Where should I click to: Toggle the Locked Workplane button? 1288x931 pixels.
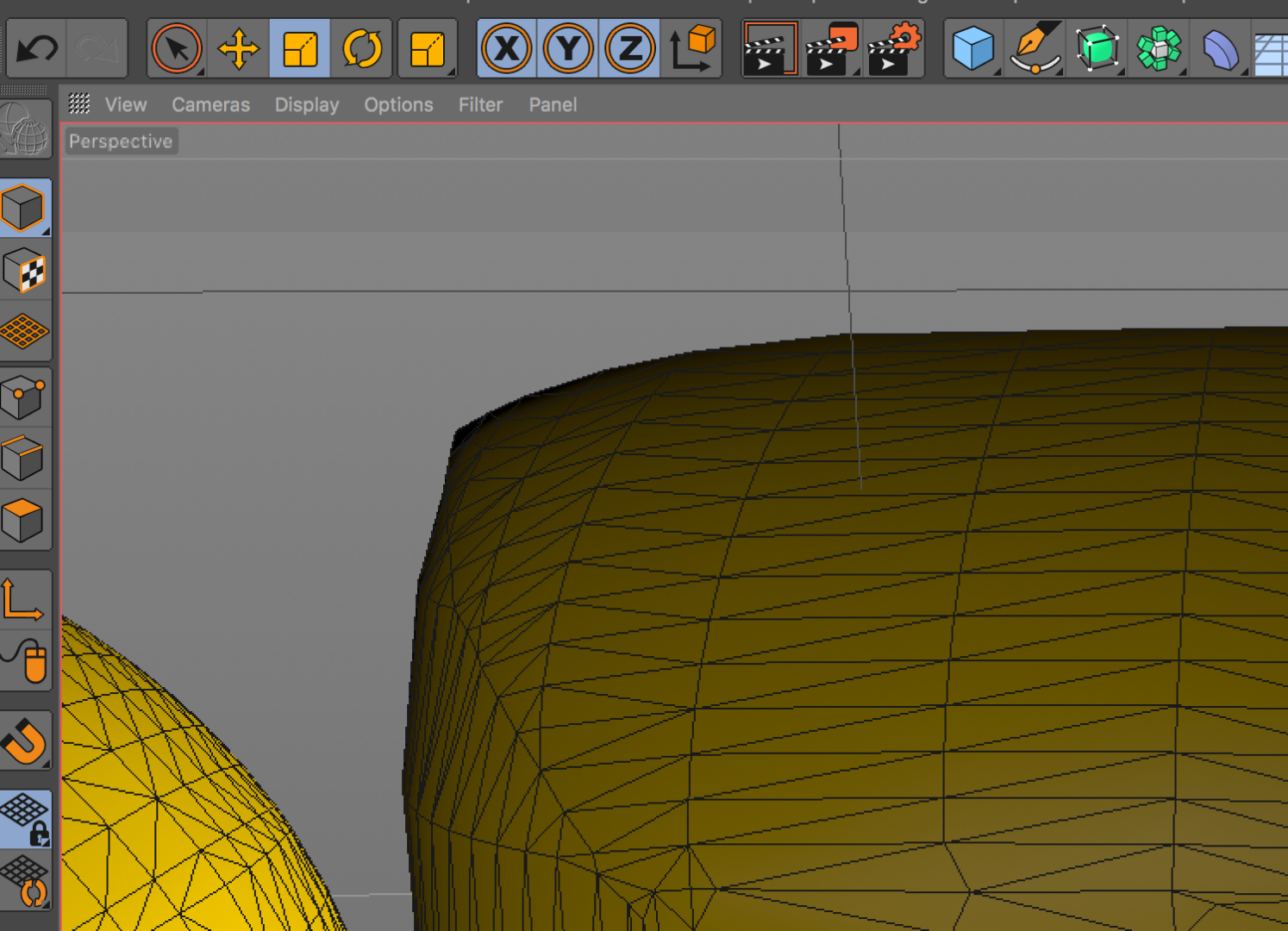click(25, 820)
